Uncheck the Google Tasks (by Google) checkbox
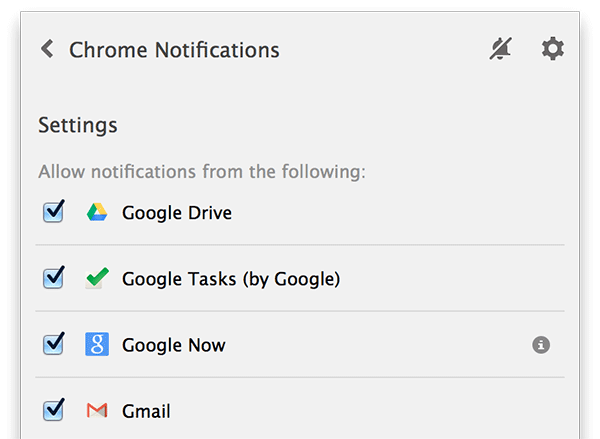 coord(53,277)
